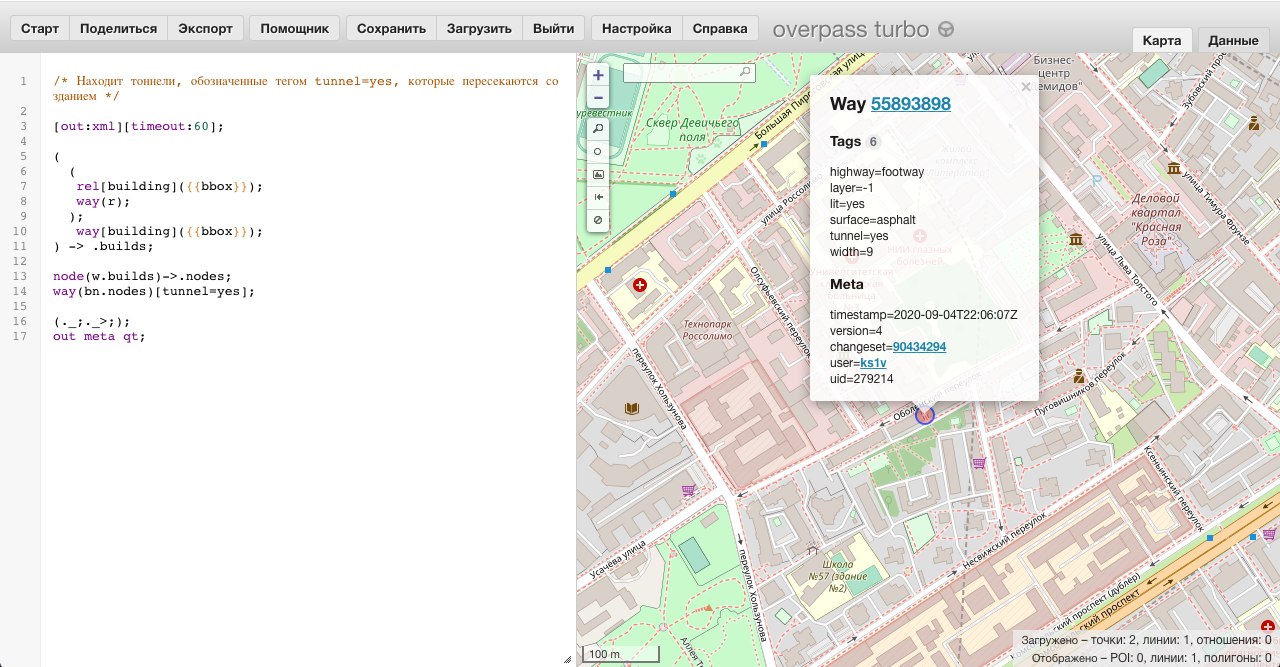
Task: Click the way(bn.nodes)[tunnel=yes] line
Action: 154,291
